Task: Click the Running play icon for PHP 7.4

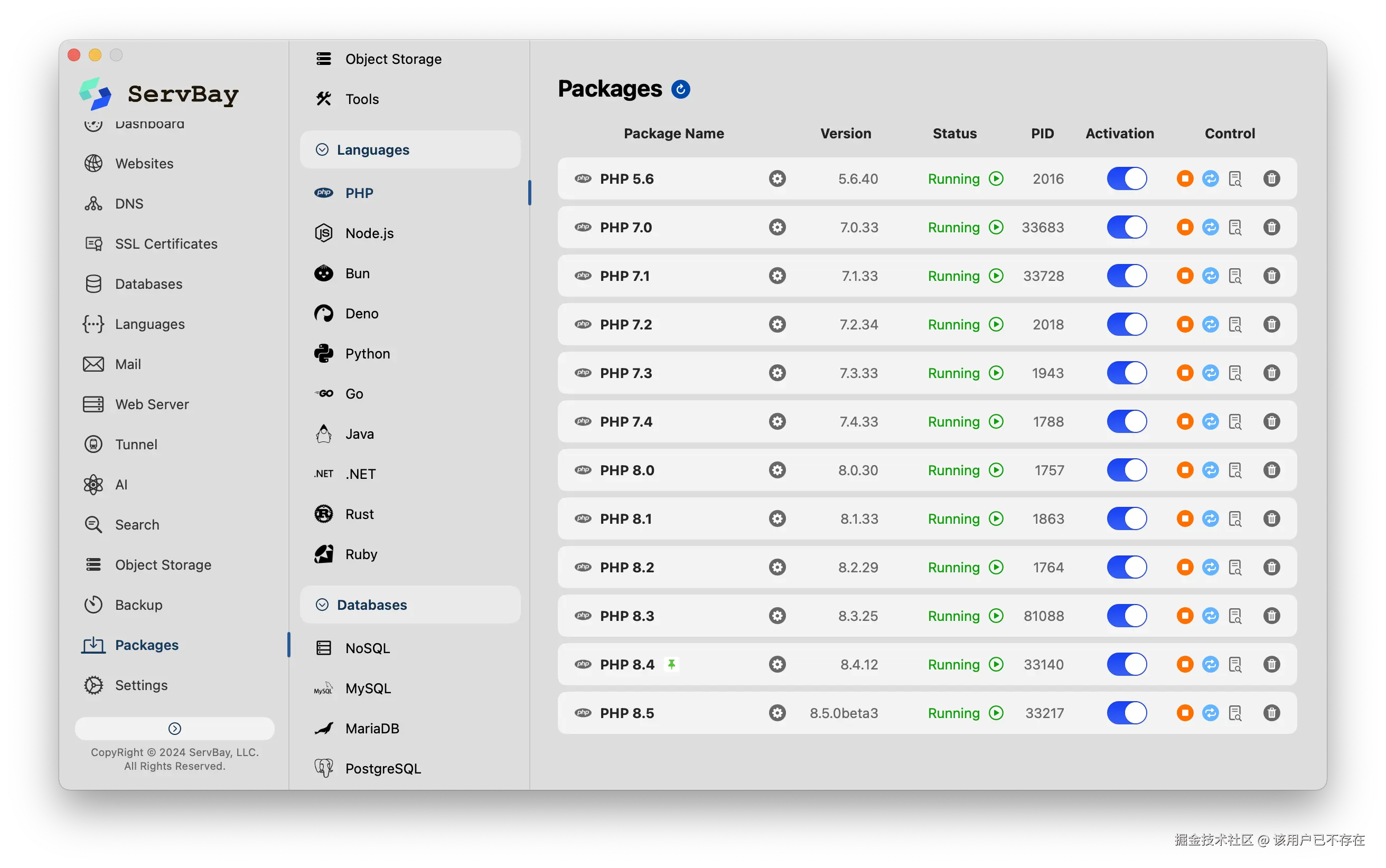Action: coord(996,422)
